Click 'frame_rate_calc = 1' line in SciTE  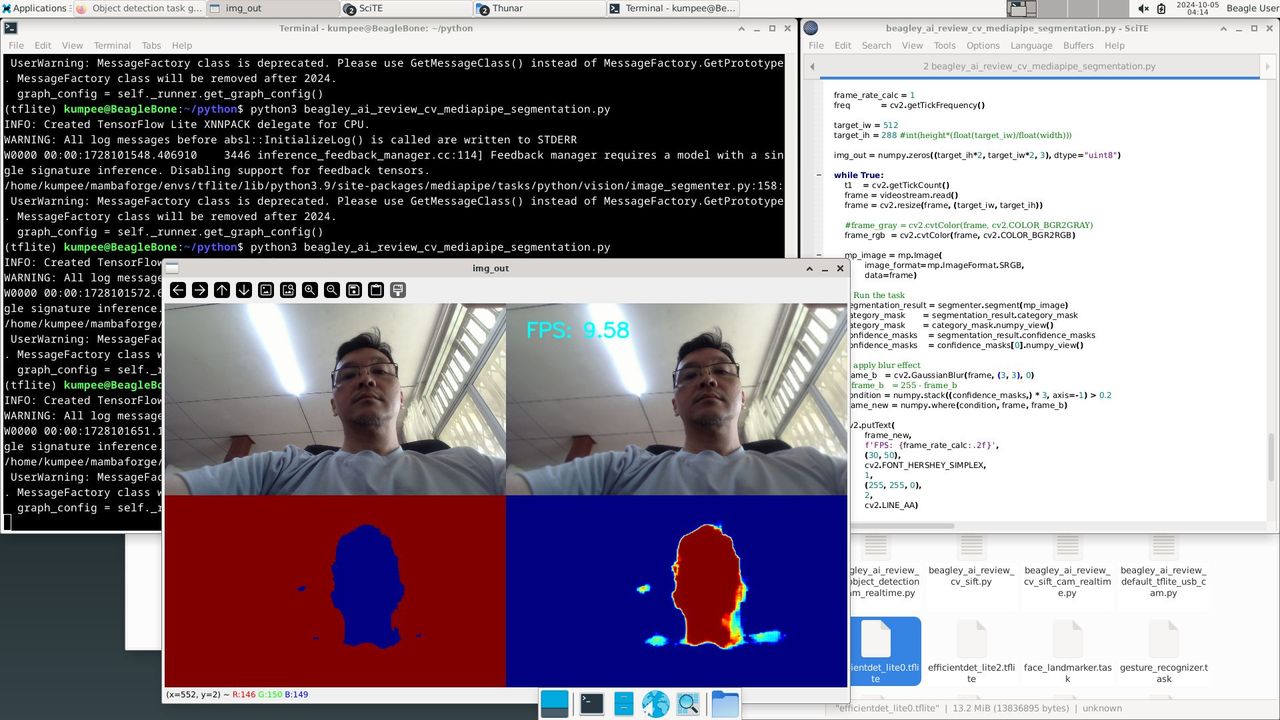[x=874, y=95]
